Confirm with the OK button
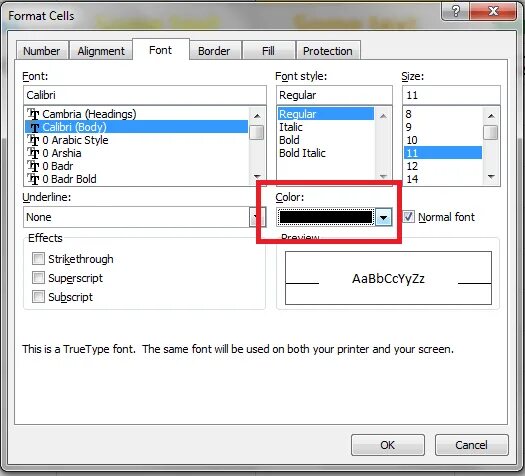 tap(388, 445)
